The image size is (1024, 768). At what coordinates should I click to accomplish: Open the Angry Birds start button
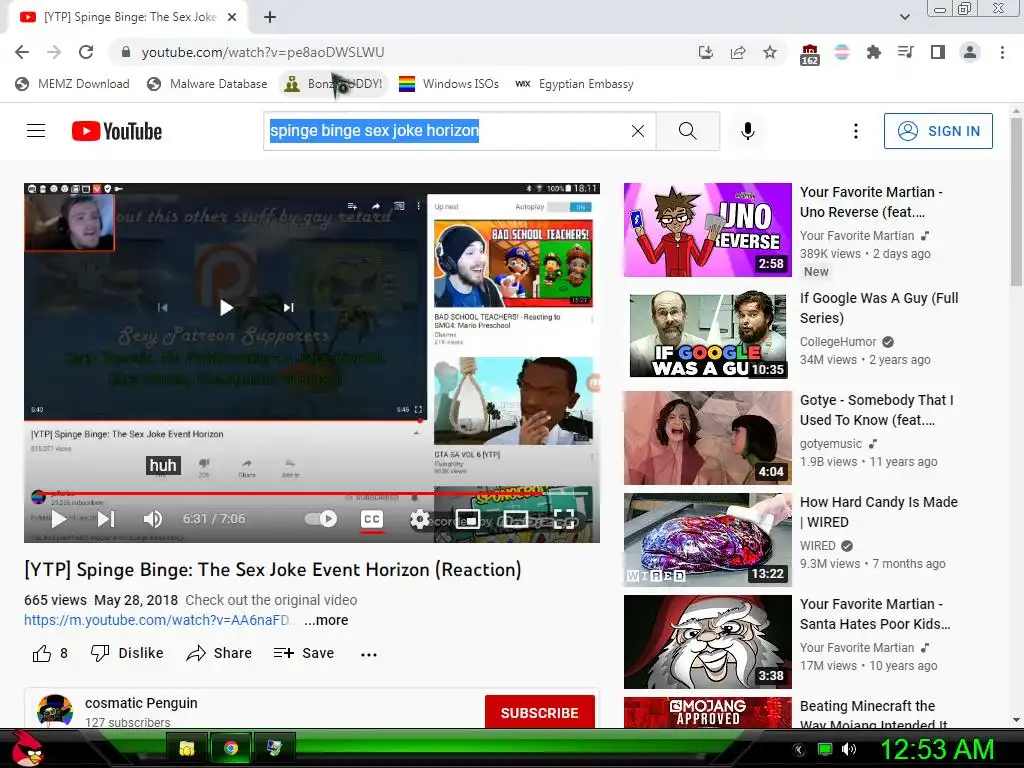click(26, 748)
